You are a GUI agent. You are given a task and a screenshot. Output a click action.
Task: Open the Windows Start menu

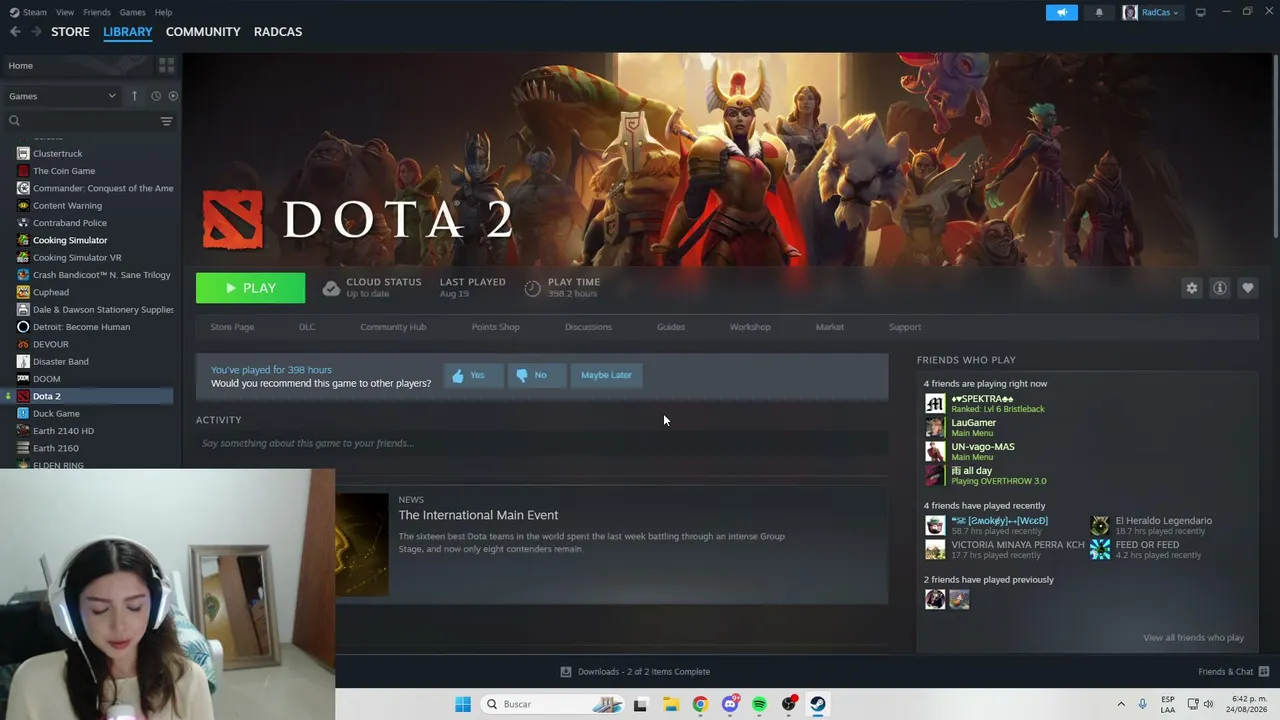(x=463, y=704)
